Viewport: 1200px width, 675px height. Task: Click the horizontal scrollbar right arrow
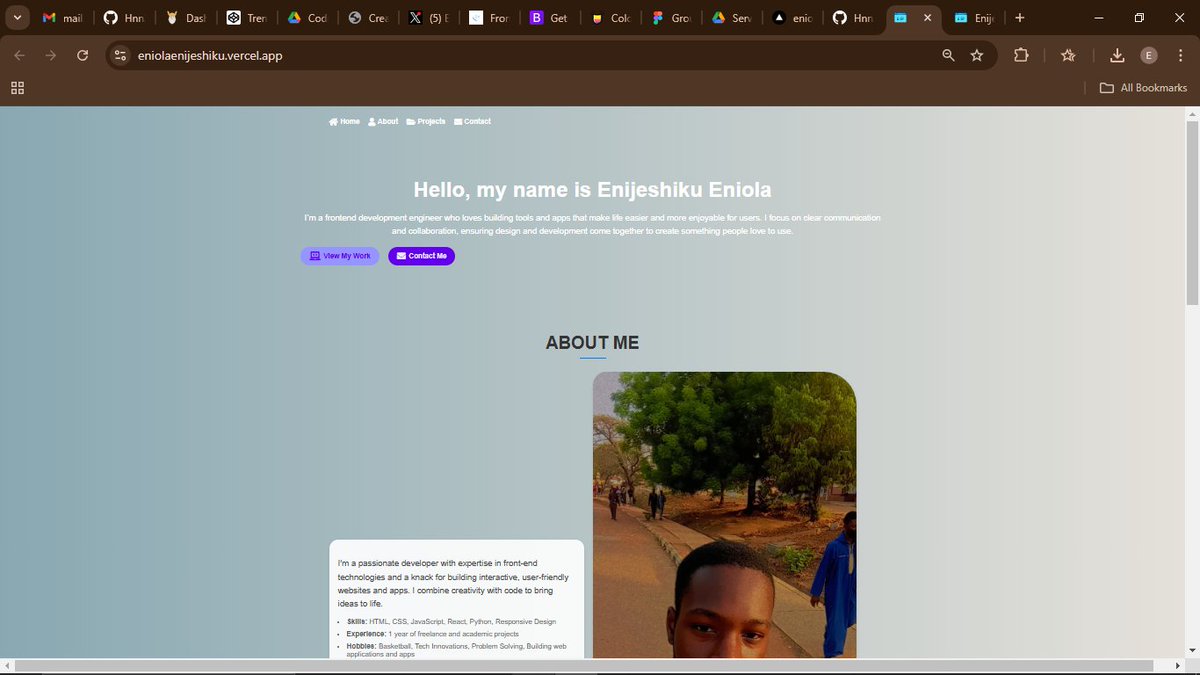point(1177,666)
